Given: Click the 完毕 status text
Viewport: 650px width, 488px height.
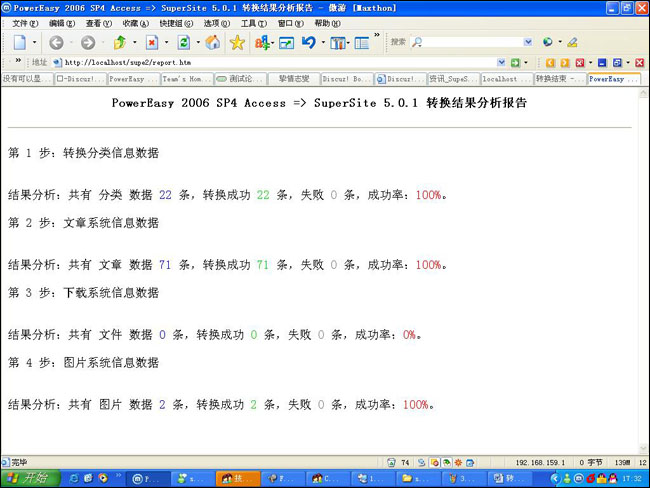Looking at the screenshot, I should point(19,462).
